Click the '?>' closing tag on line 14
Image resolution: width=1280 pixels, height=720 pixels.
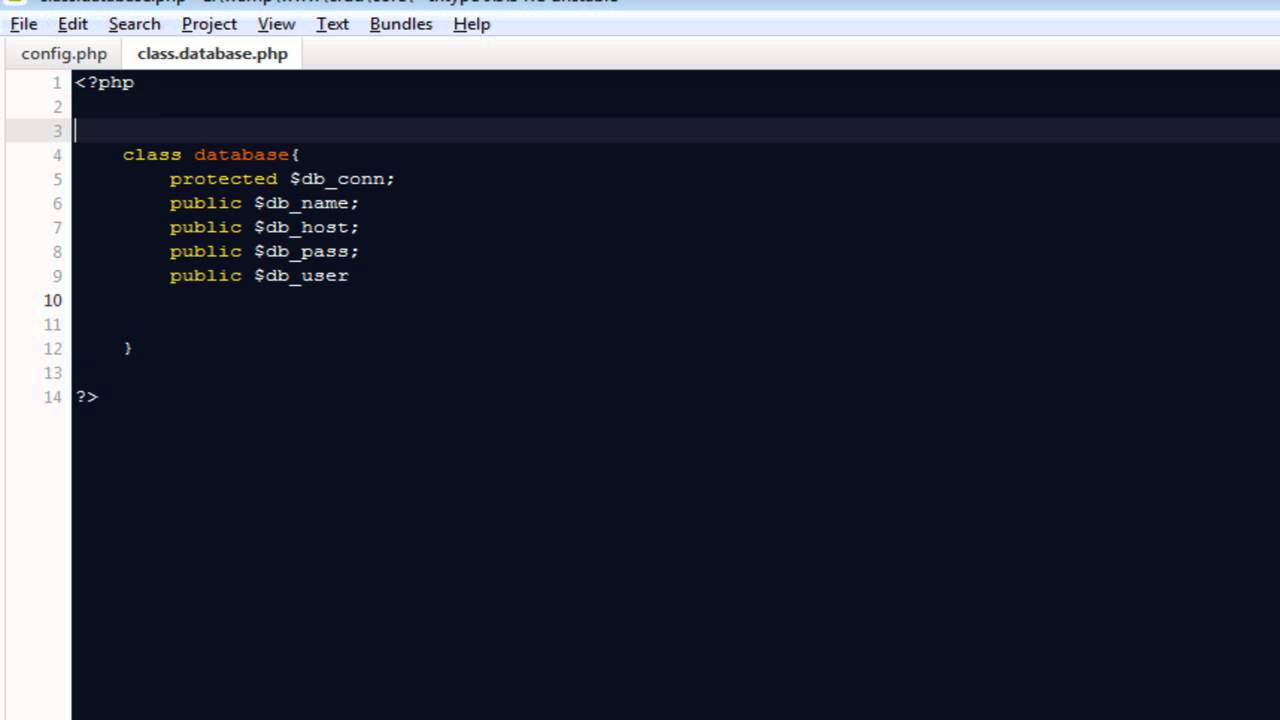pyautogui.click(x=87, y=397)
